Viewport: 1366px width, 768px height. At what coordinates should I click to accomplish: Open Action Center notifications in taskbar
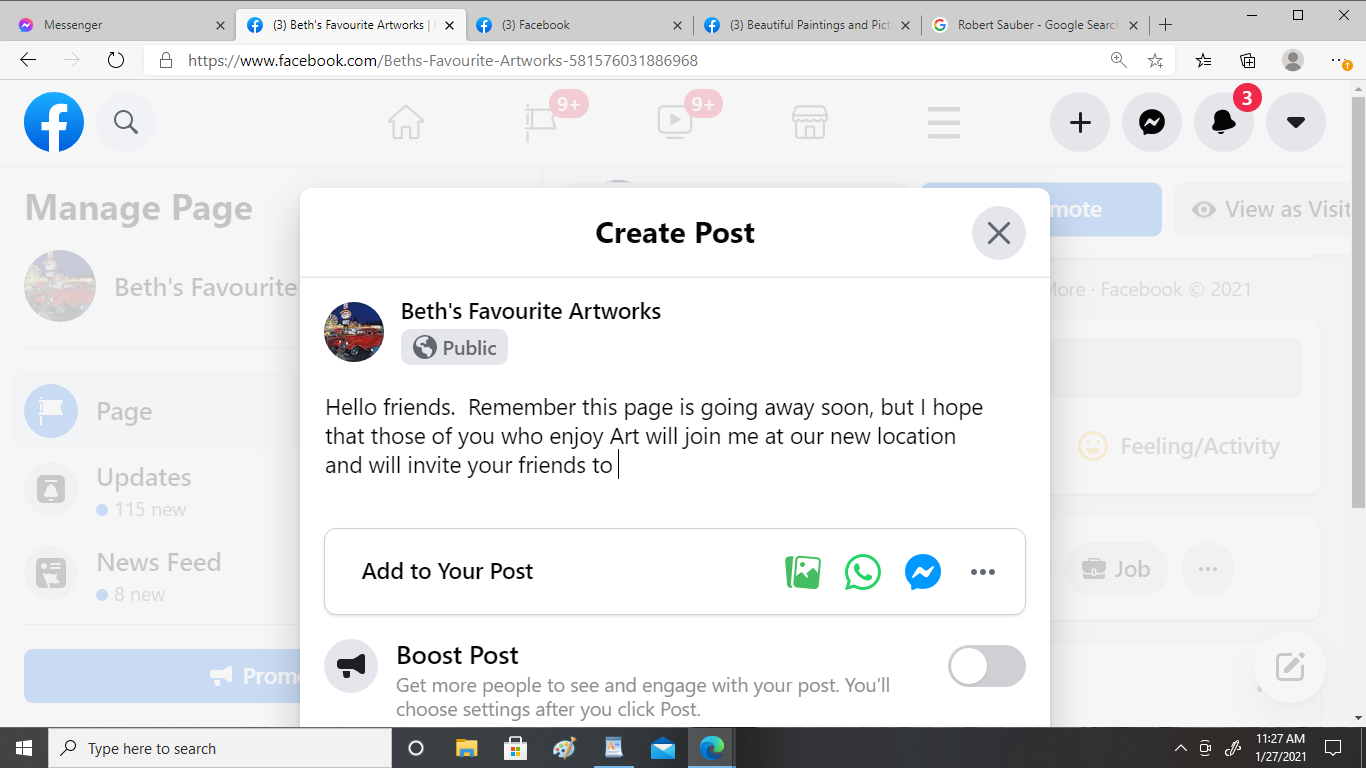(x=1332, y=748)
